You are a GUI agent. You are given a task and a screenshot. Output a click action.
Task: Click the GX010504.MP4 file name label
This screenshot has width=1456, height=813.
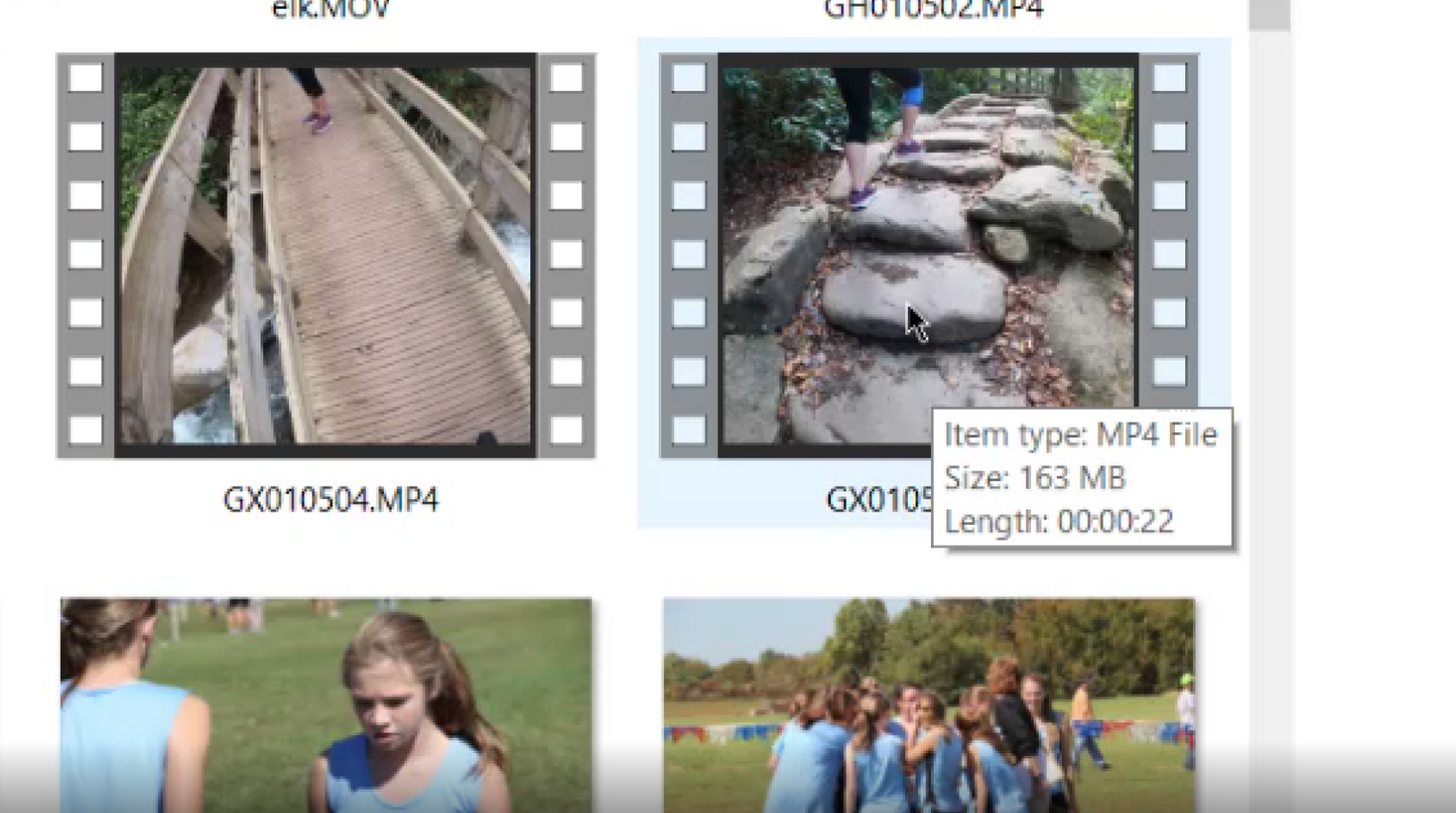[330, 499]
